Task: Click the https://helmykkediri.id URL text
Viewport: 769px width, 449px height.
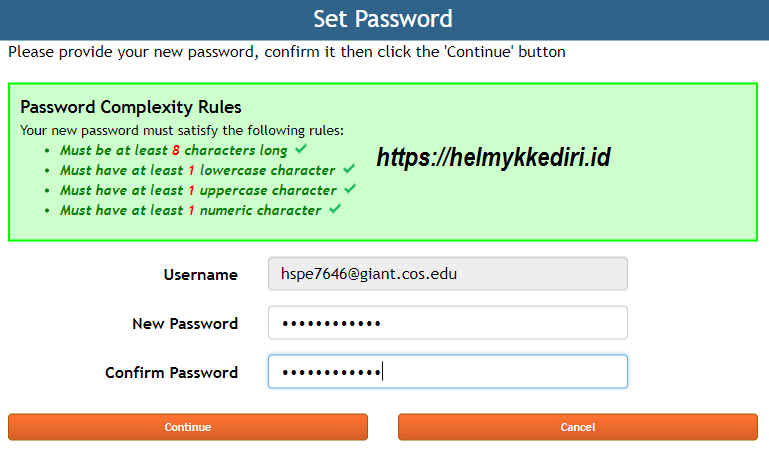Action: [x=493, y=157]
